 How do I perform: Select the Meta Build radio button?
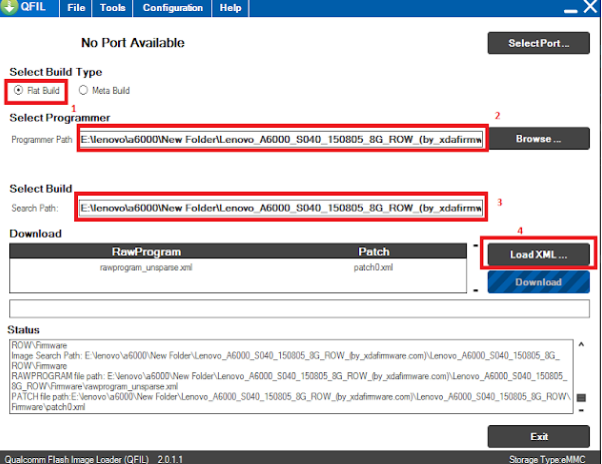click(x=104, y=91)
